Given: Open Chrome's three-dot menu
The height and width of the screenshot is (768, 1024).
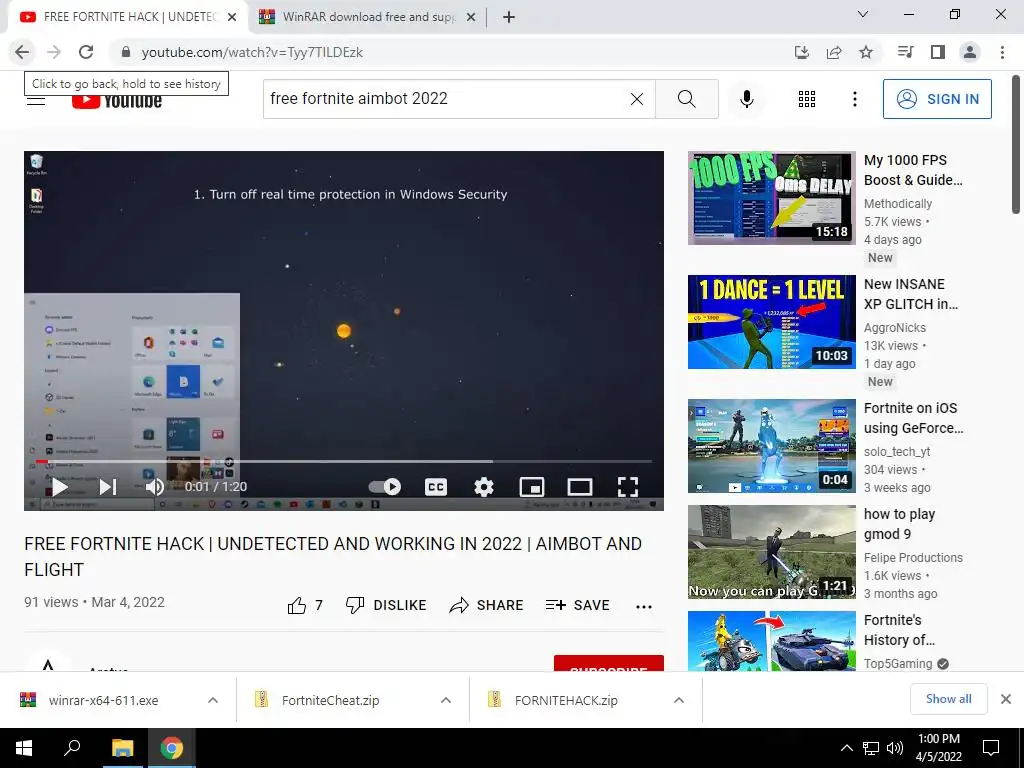Looking at the screenshot, I should pyautogui.click(x=1002, y=52).
